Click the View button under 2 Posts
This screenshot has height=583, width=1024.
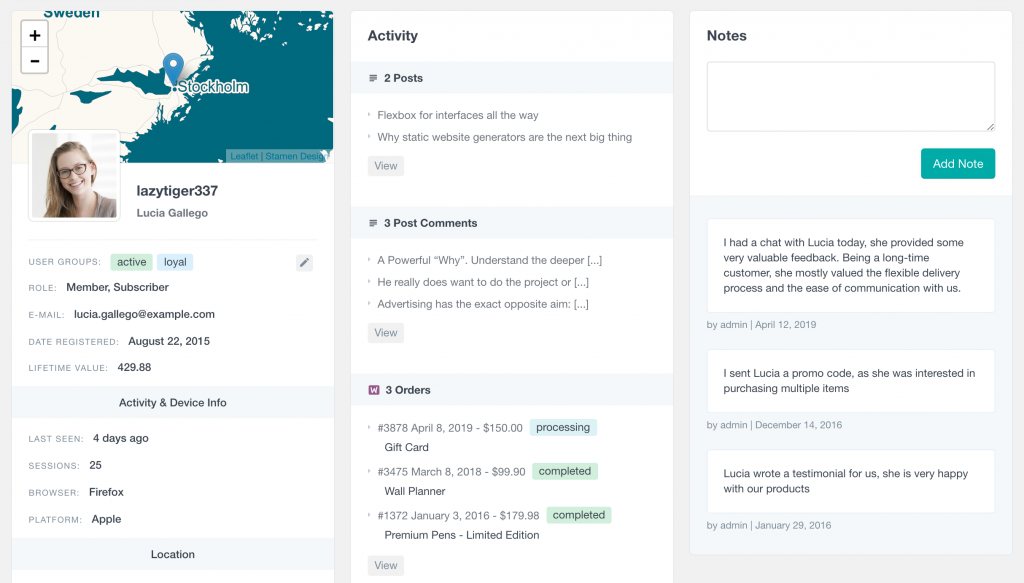[x=385, y=165]
